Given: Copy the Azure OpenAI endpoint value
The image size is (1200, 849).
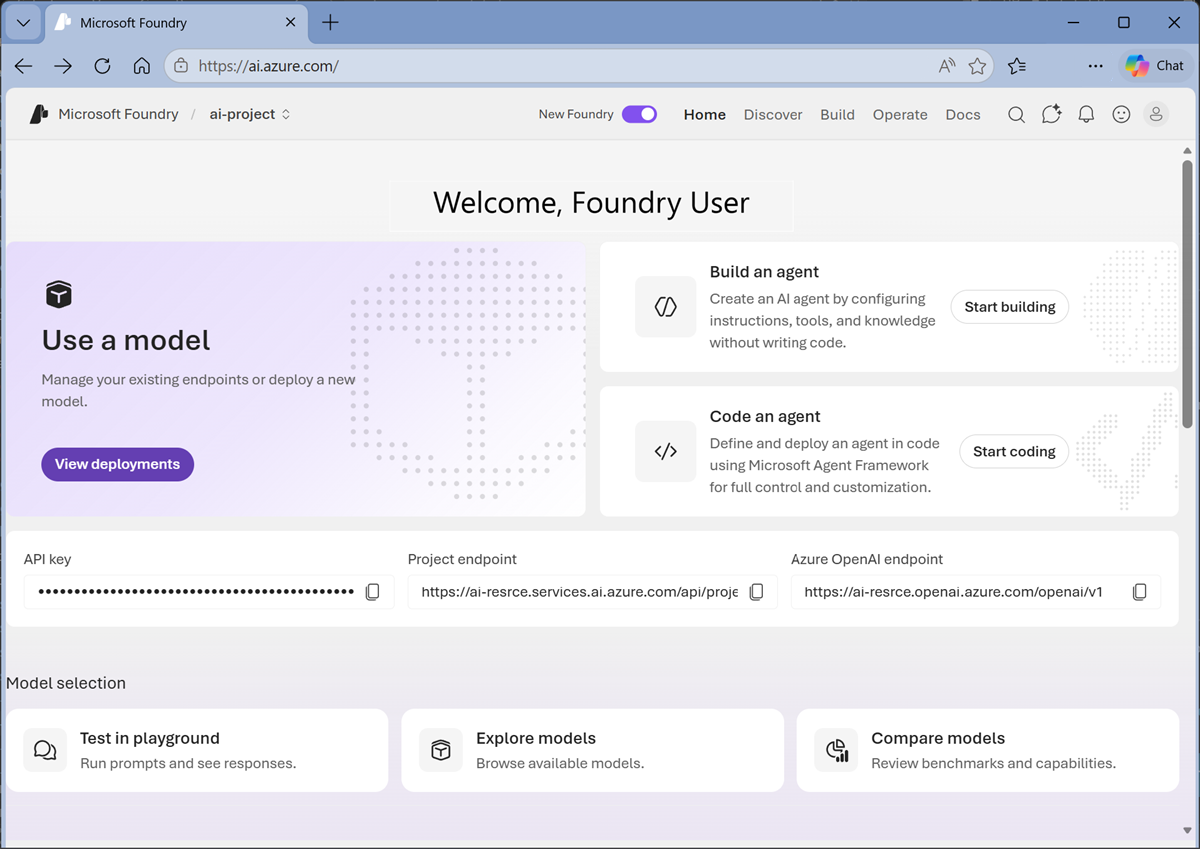Looking at the screenshot, I should tap(1140, 592).
